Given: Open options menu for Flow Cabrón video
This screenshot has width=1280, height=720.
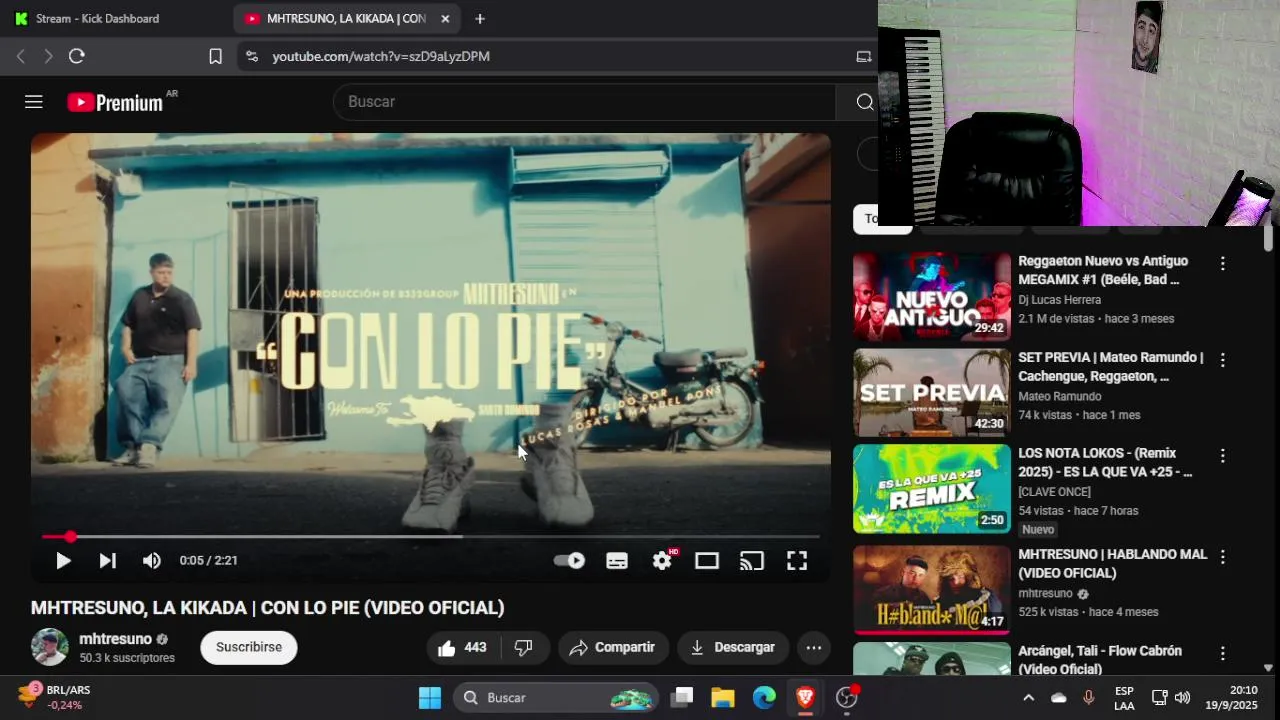Looking at the screenshot, I should [x=1222, y=654].
